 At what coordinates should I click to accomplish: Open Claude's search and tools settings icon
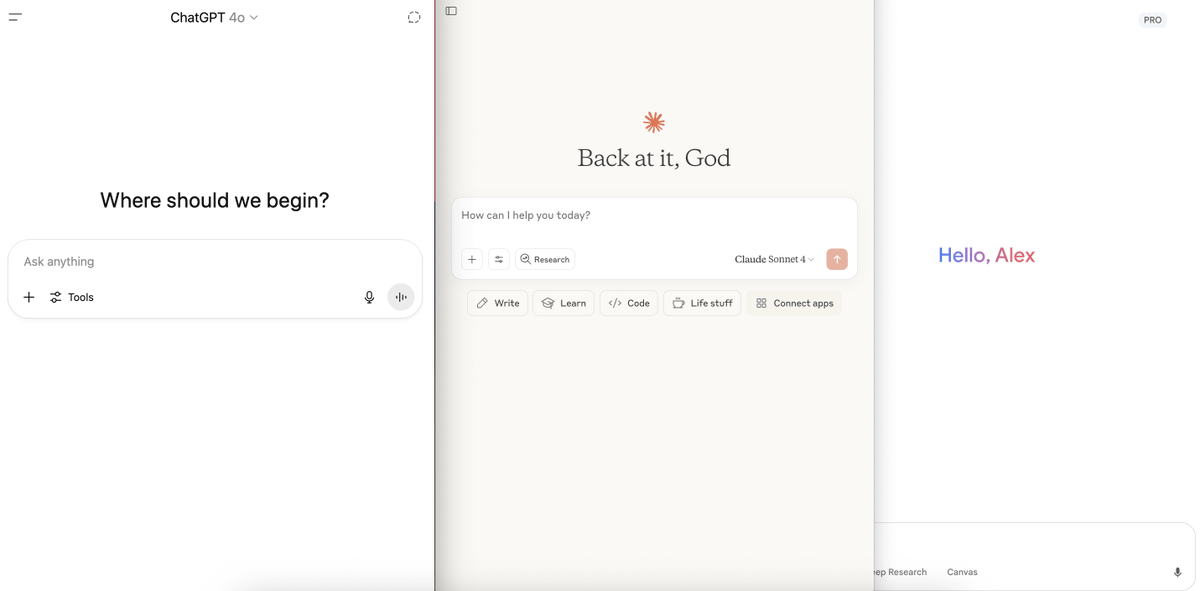tap(499, 259)
